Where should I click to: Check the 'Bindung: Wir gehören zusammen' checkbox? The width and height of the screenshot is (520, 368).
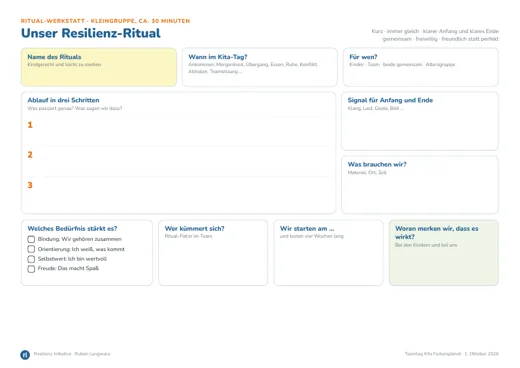pyautogui.click(x=31, y=239)
